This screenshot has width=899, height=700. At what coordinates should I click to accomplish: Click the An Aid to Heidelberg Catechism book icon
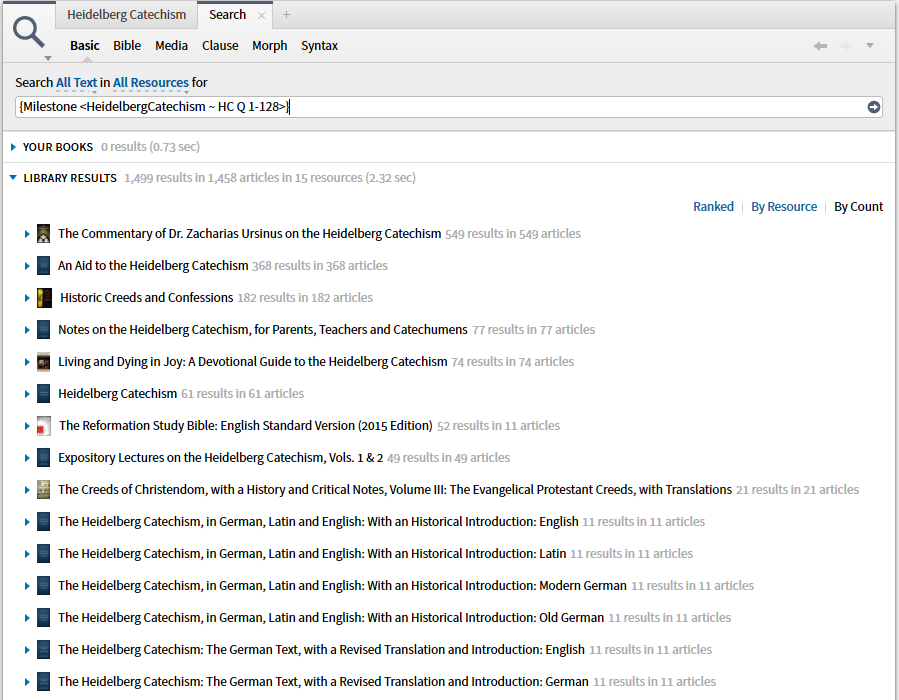point(44,265)
